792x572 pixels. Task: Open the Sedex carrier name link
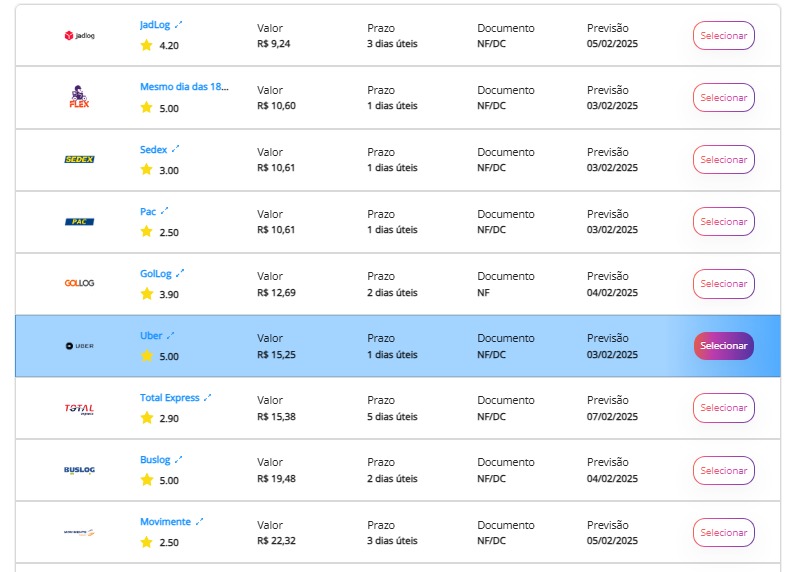pyautogui.click(x=154, y=150)
